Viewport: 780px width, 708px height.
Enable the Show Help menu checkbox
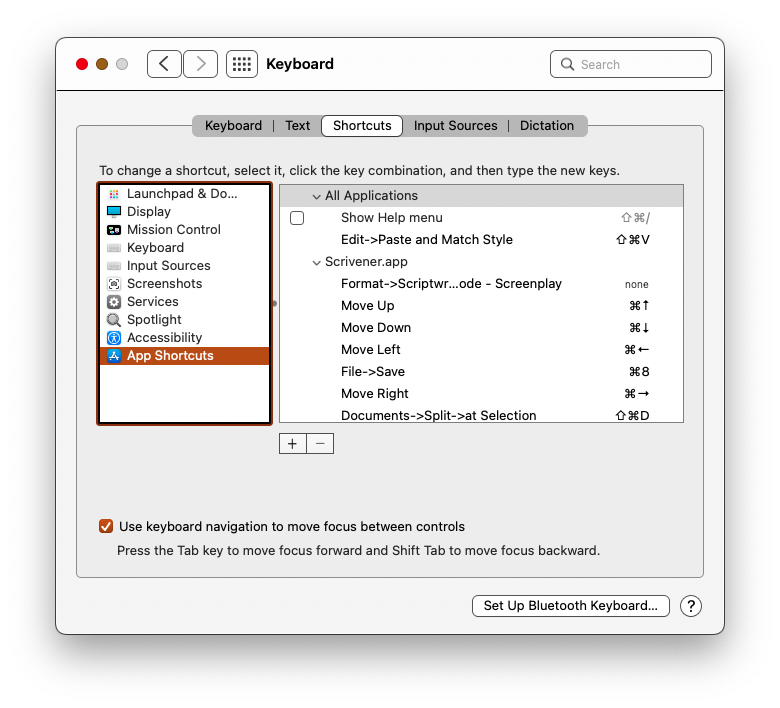[297, 218]
